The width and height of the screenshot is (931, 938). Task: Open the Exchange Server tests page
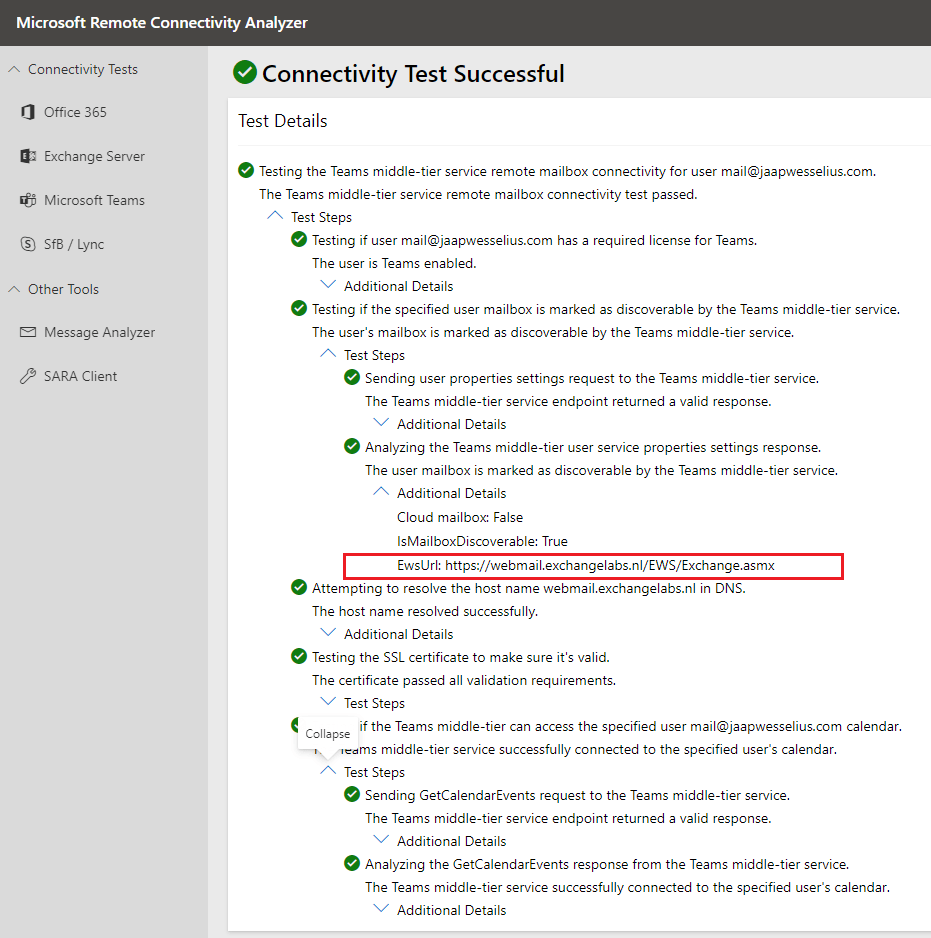click(x=94, y=156)
